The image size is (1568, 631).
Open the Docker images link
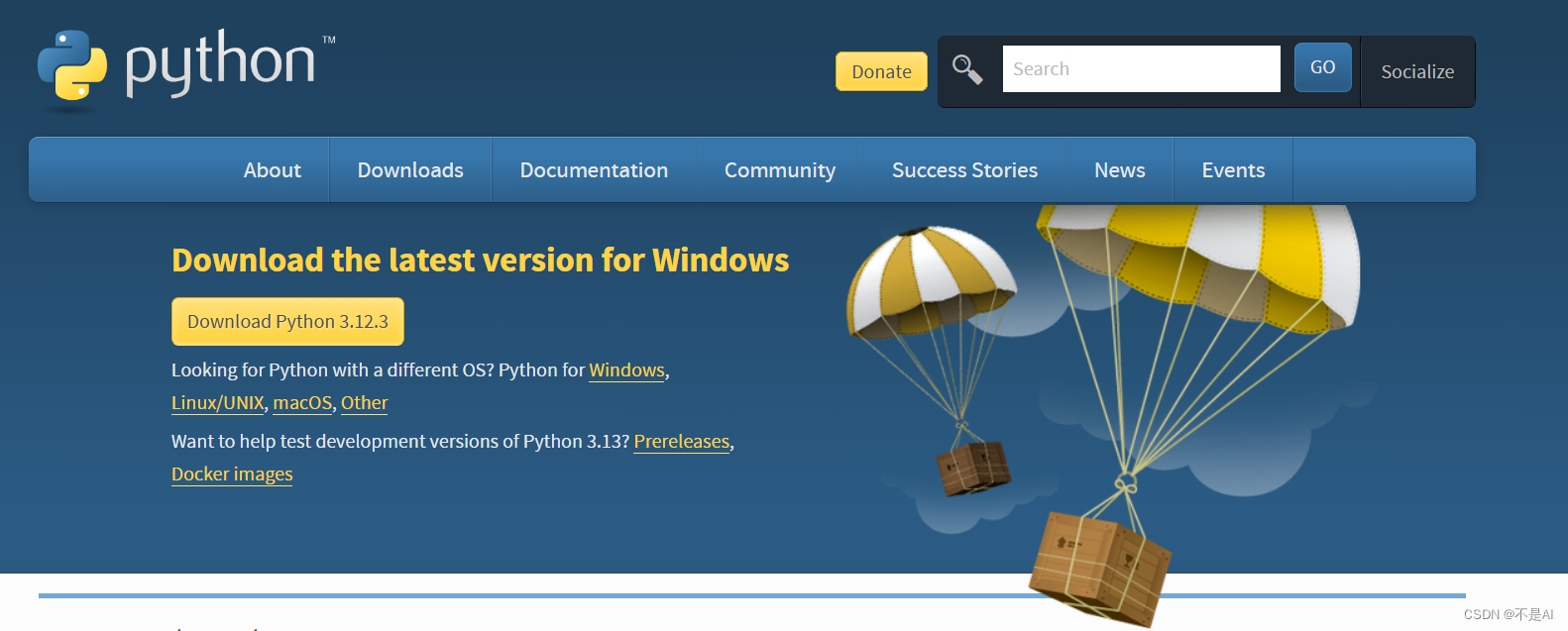tap(232, 474)
